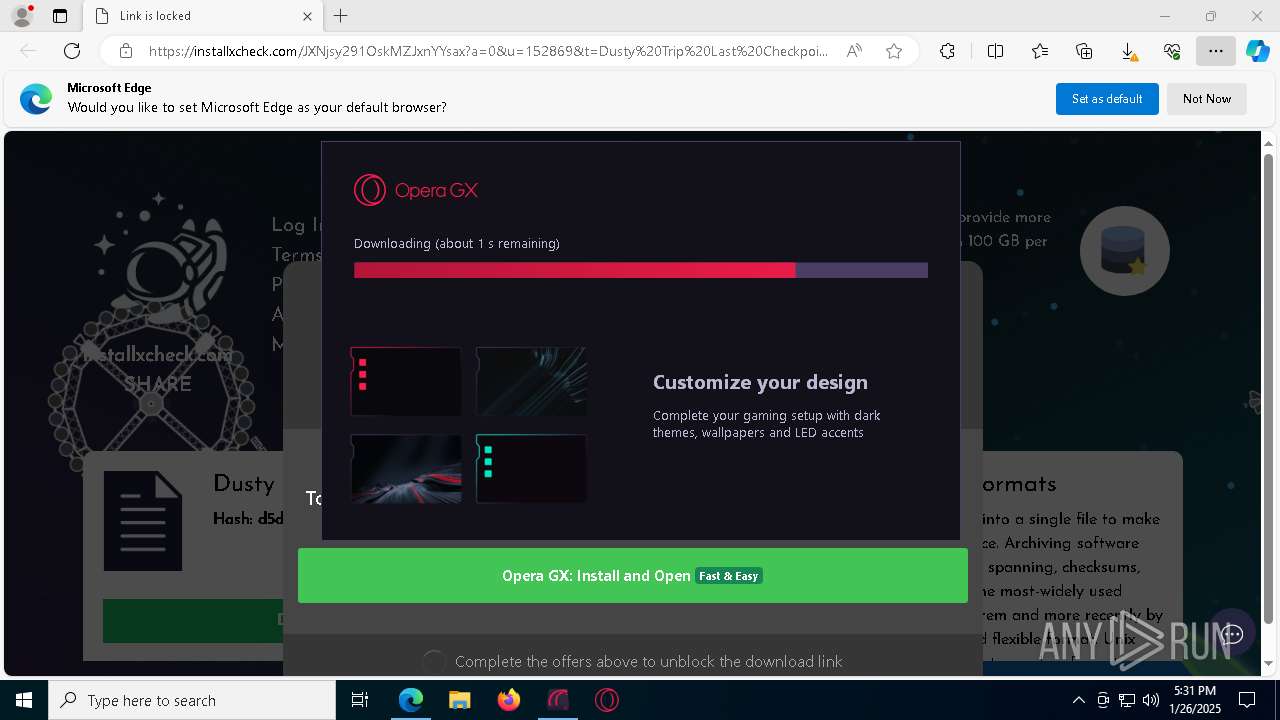
Task: Reload the page with refresh icon
Action: (72, 51)
